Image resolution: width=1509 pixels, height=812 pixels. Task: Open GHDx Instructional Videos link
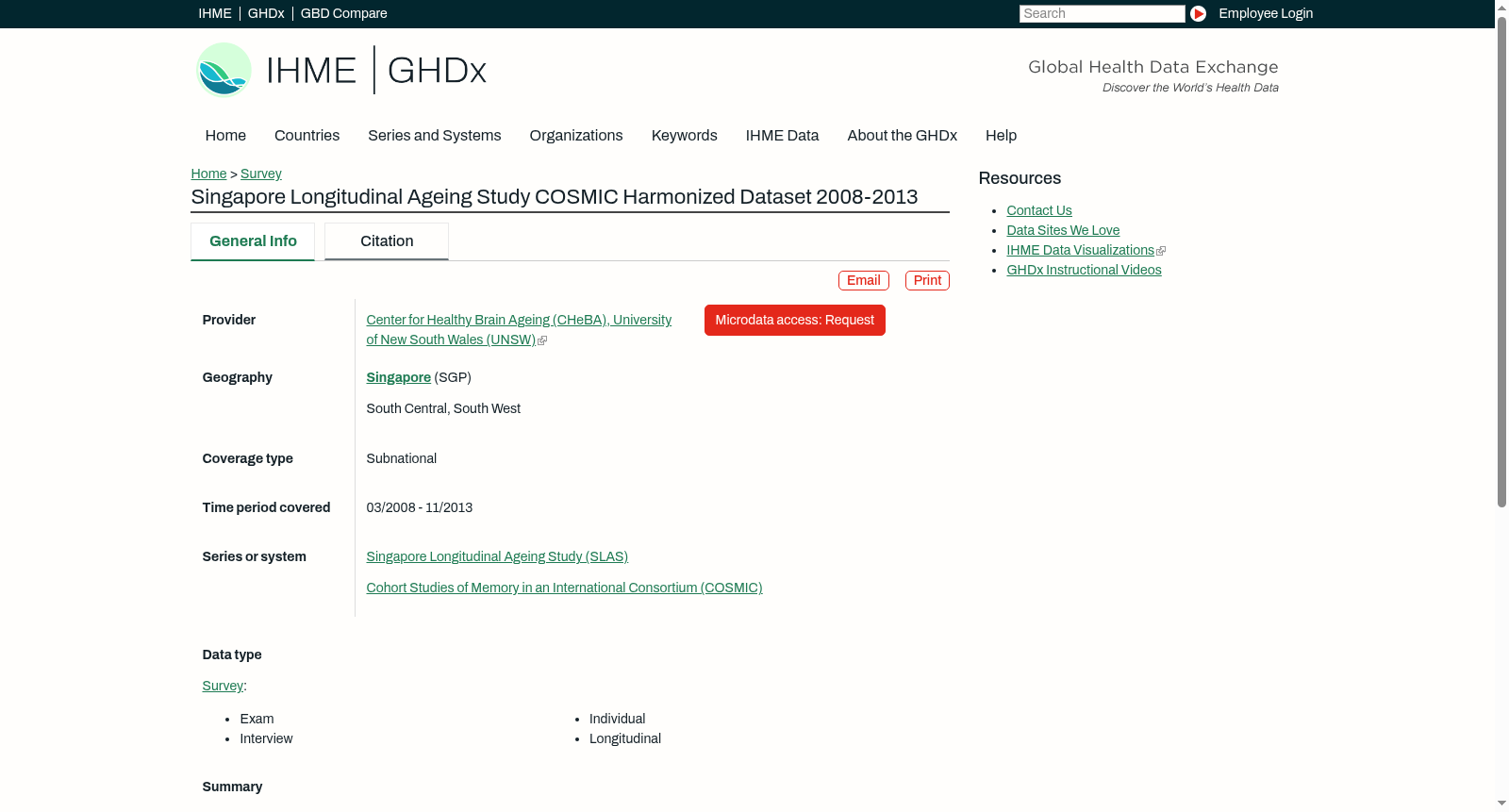coord(1084,270)
